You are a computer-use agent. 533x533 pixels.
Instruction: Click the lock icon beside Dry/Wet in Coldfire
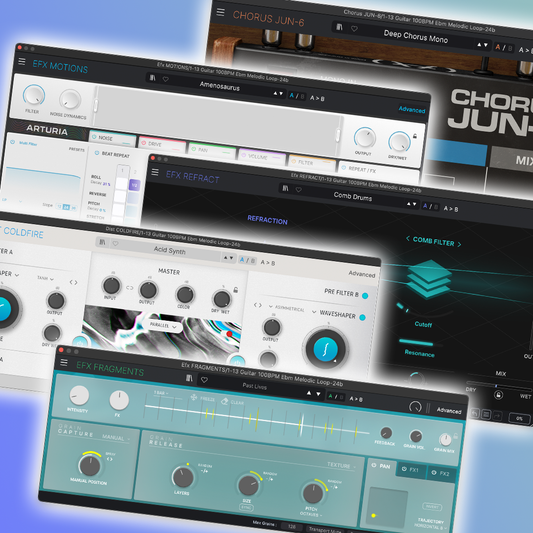point(236,290)
